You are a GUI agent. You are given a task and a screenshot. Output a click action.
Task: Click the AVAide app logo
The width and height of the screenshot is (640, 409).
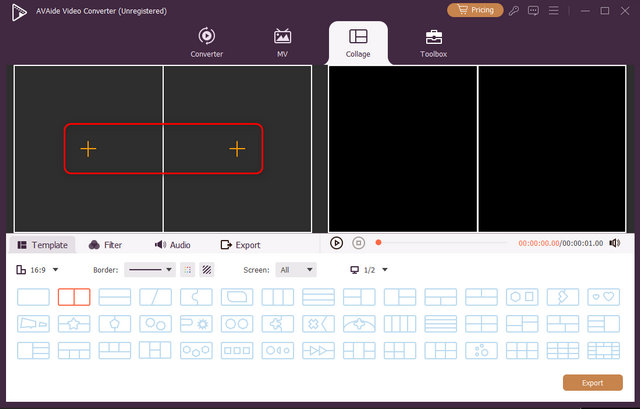click(x=19, y=12)
